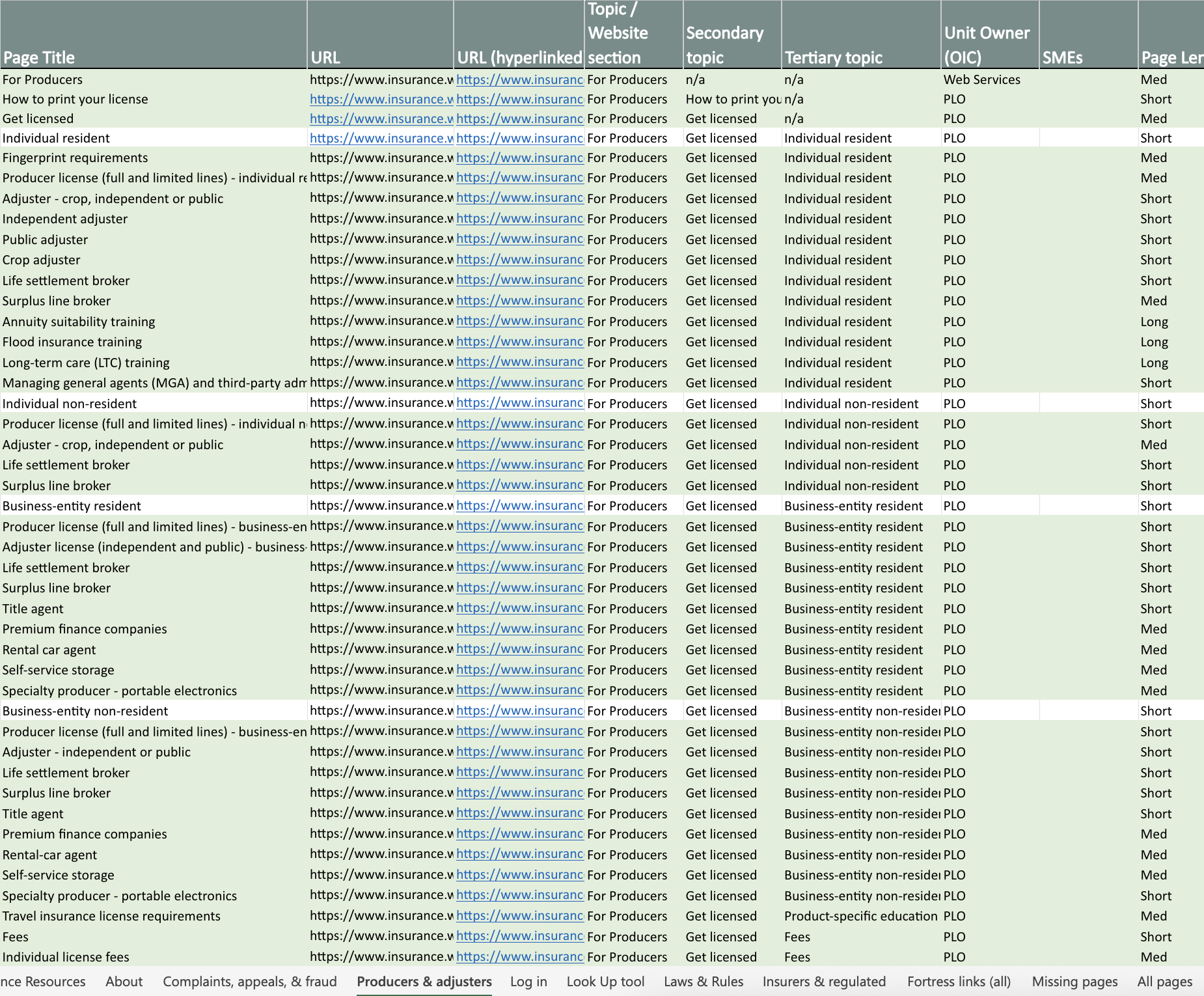Viewport: 1204px width, 996px height.
Task: Open hyperlinked URL for Individual non-resident row
Action: tap(519, 403)
